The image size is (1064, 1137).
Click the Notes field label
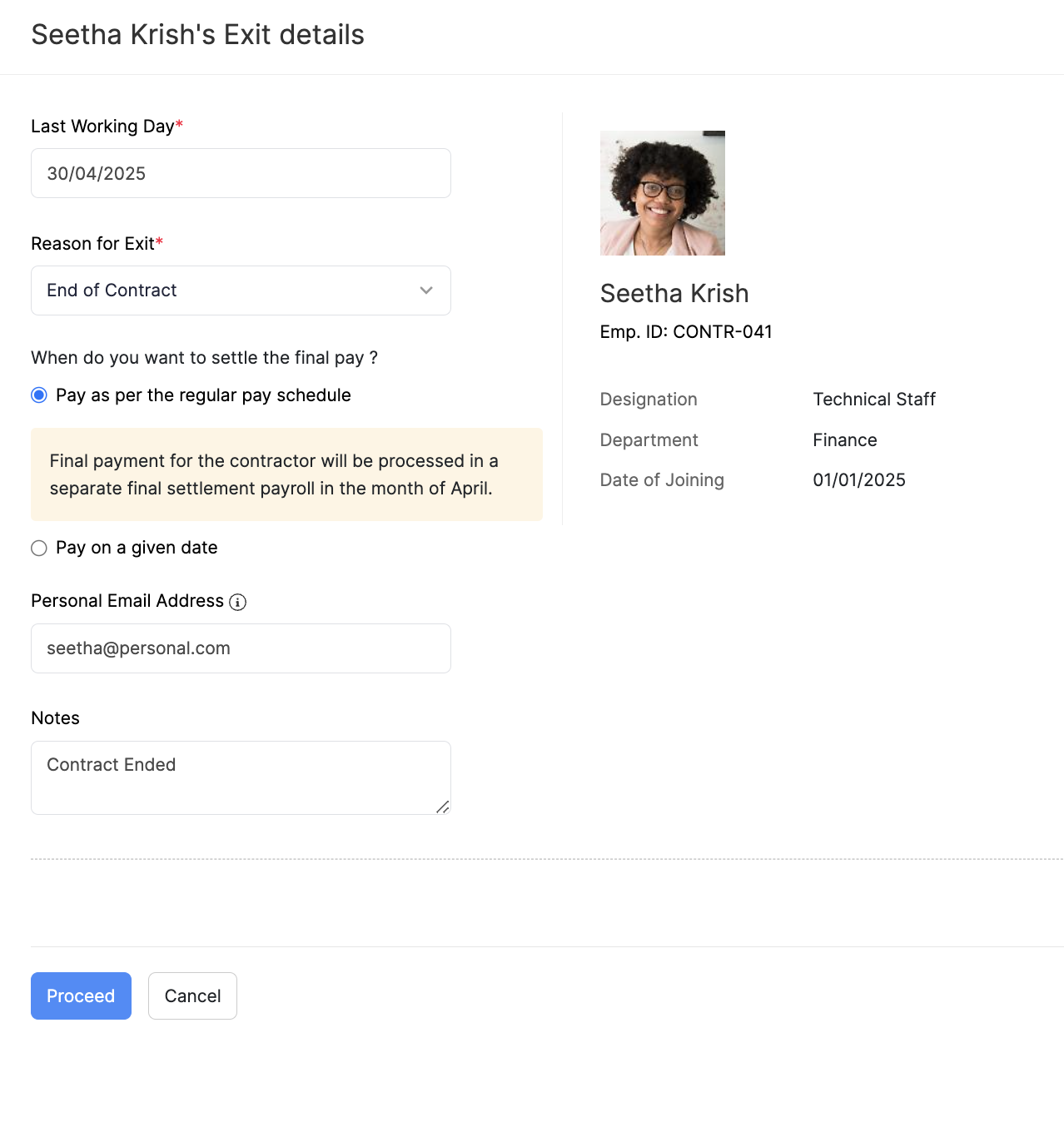pos(55,718)
